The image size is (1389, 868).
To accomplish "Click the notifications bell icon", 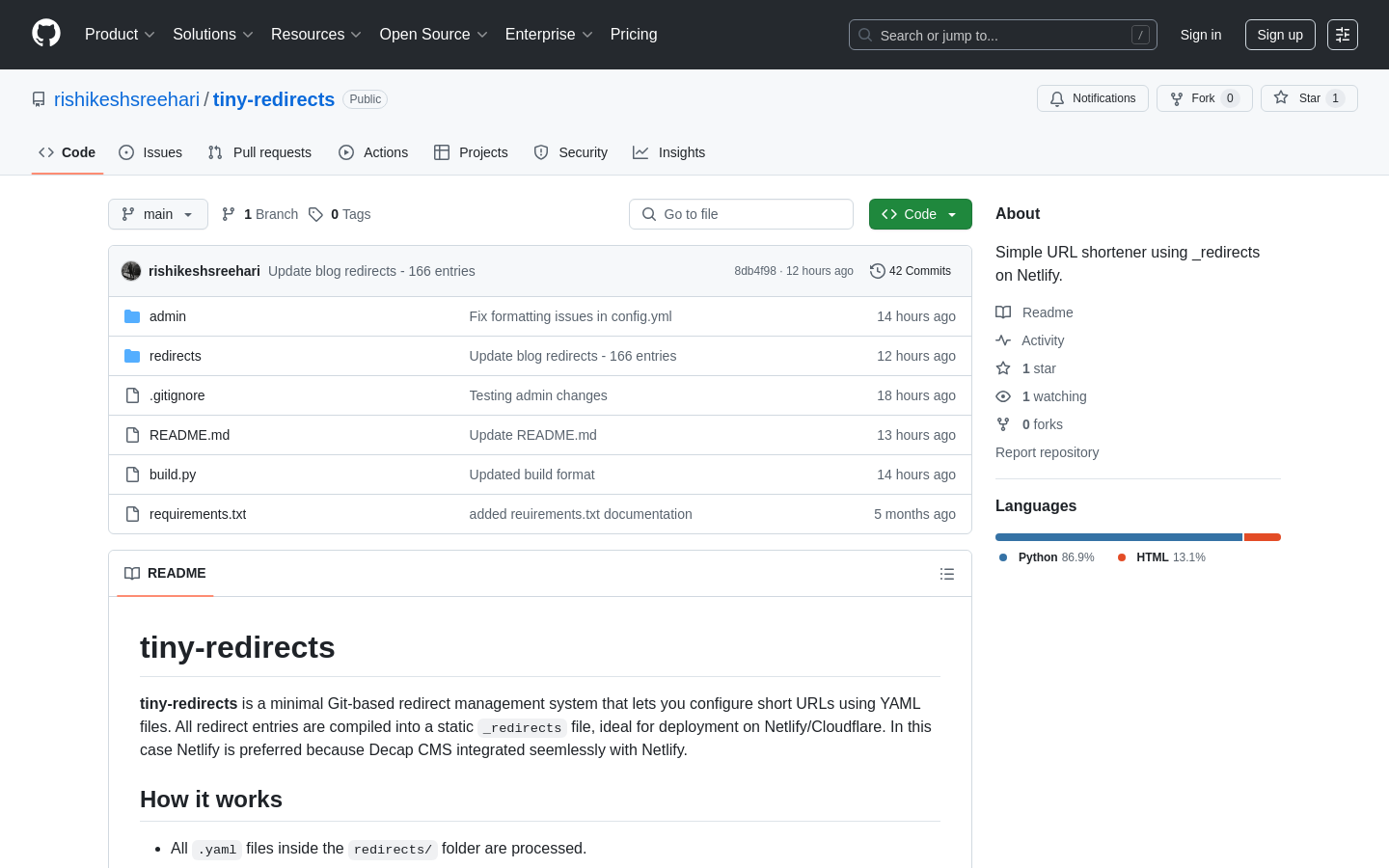I will [1057, 98].
